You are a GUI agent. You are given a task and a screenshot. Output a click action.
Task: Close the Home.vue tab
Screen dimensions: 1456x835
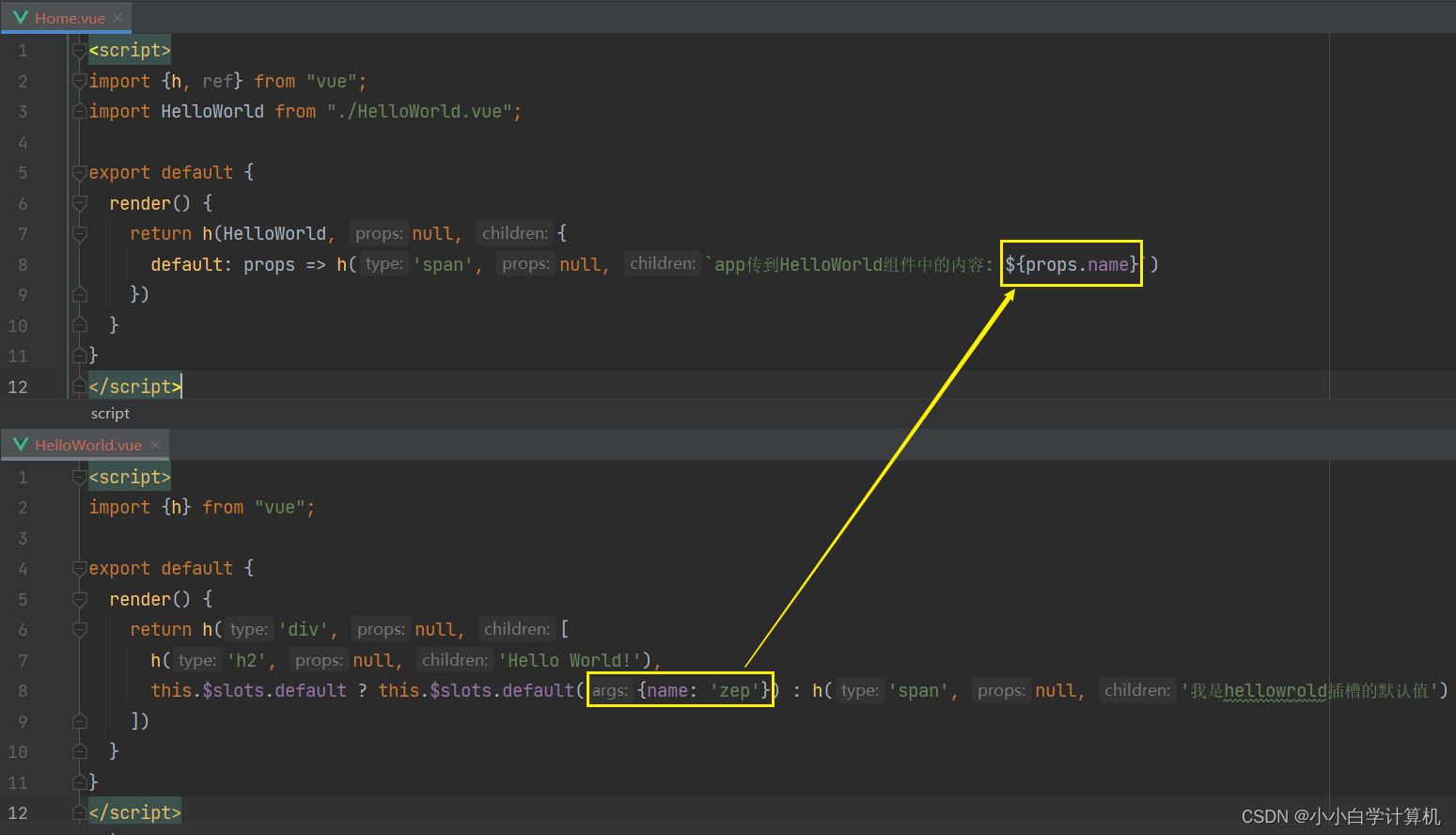[x=117, y=18]
